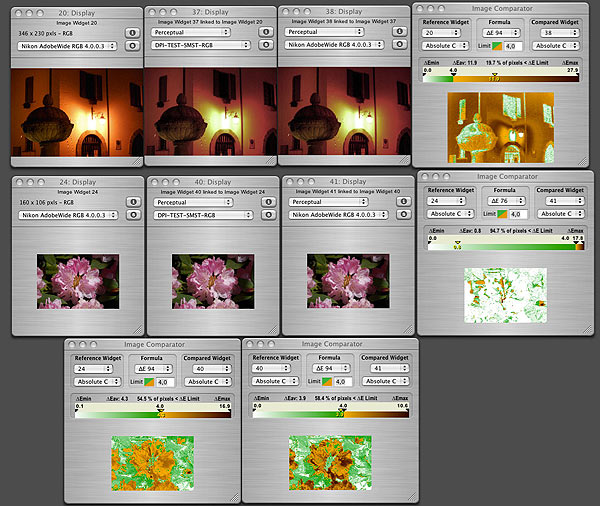Open Compared Widget 38 dropdown
This screenshot has width=600, height=506.
tap(560, 33)
